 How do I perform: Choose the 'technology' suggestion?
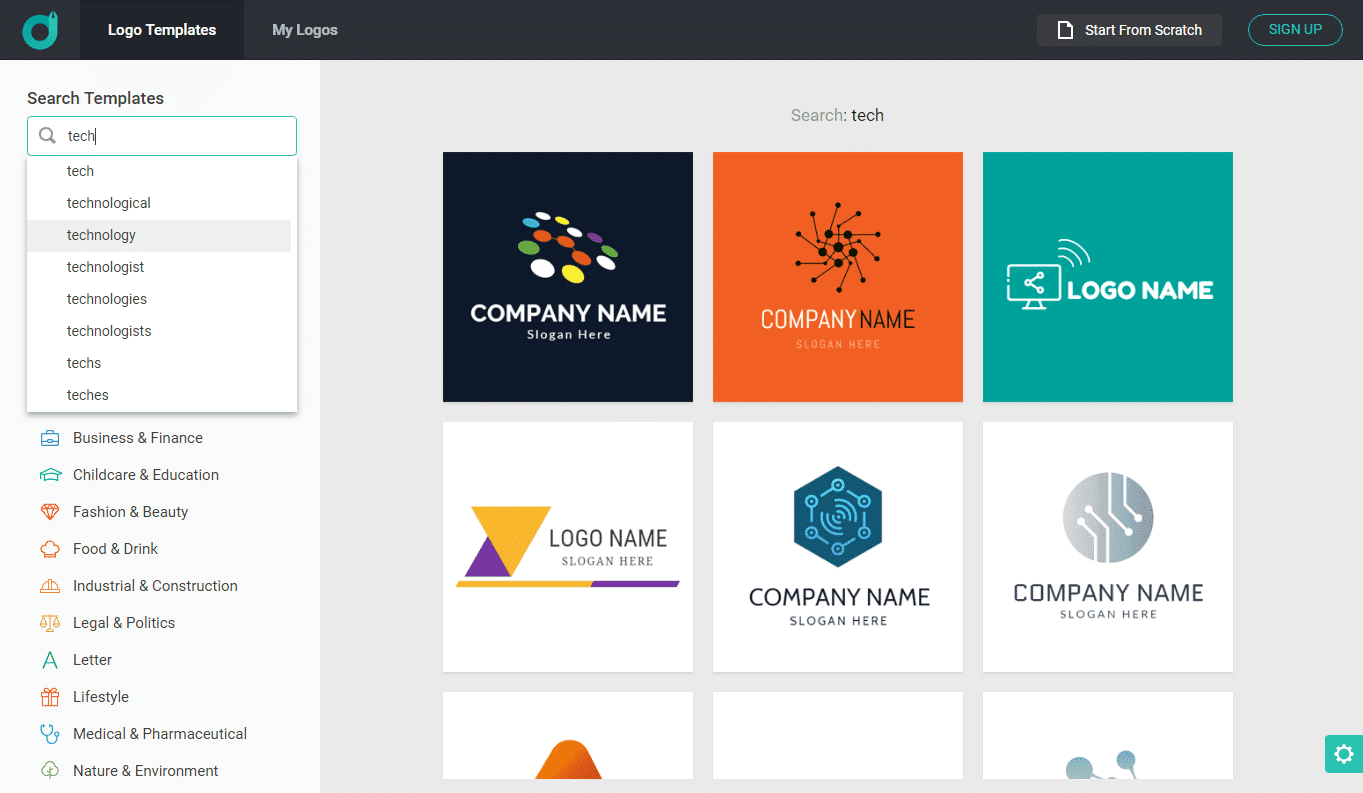click(159, 235)
